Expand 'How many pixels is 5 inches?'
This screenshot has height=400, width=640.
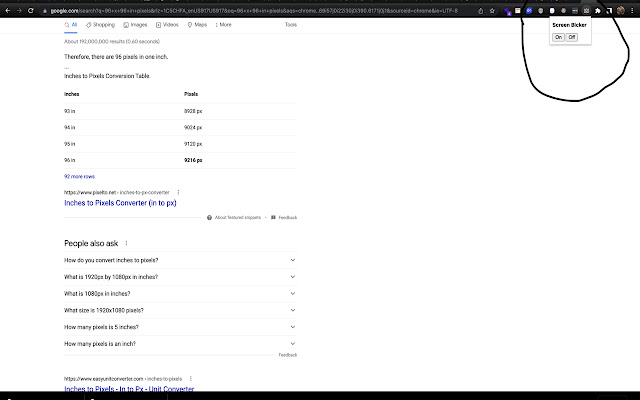point(180,327)
